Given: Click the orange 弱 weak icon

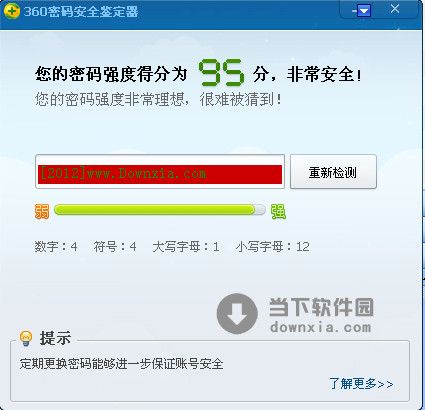Looking at the screenshot, I should pos(42,212).
